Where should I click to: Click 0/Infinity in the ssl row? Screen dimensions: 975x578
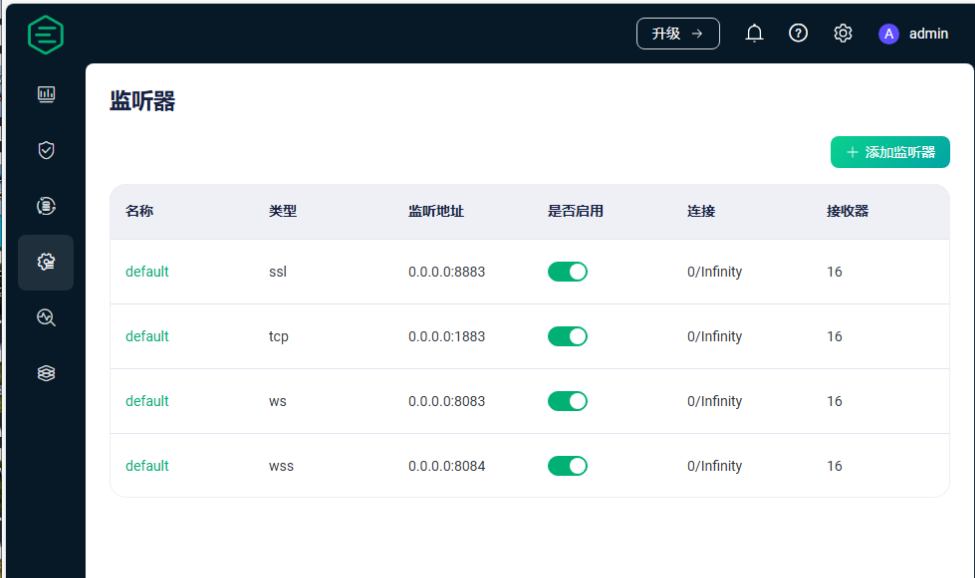(x=714, y=272)
